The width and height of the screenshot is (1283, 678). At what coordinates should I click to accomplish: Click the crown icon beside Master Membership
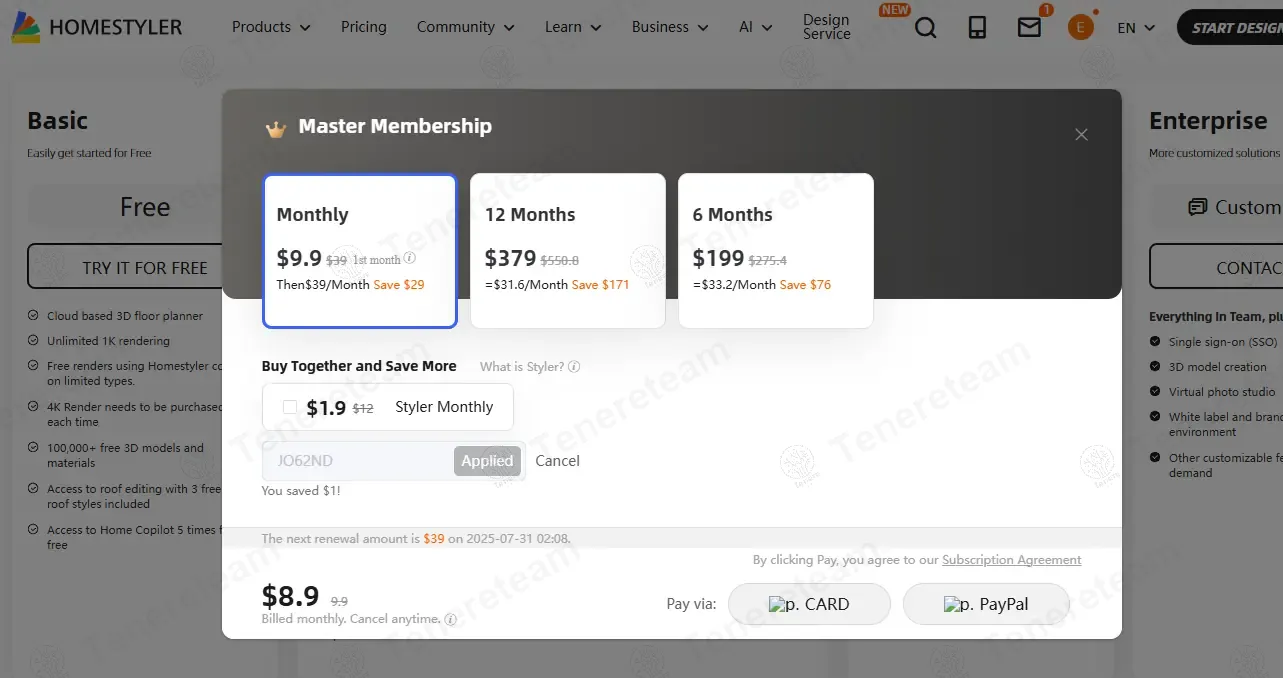coord(276,126)
